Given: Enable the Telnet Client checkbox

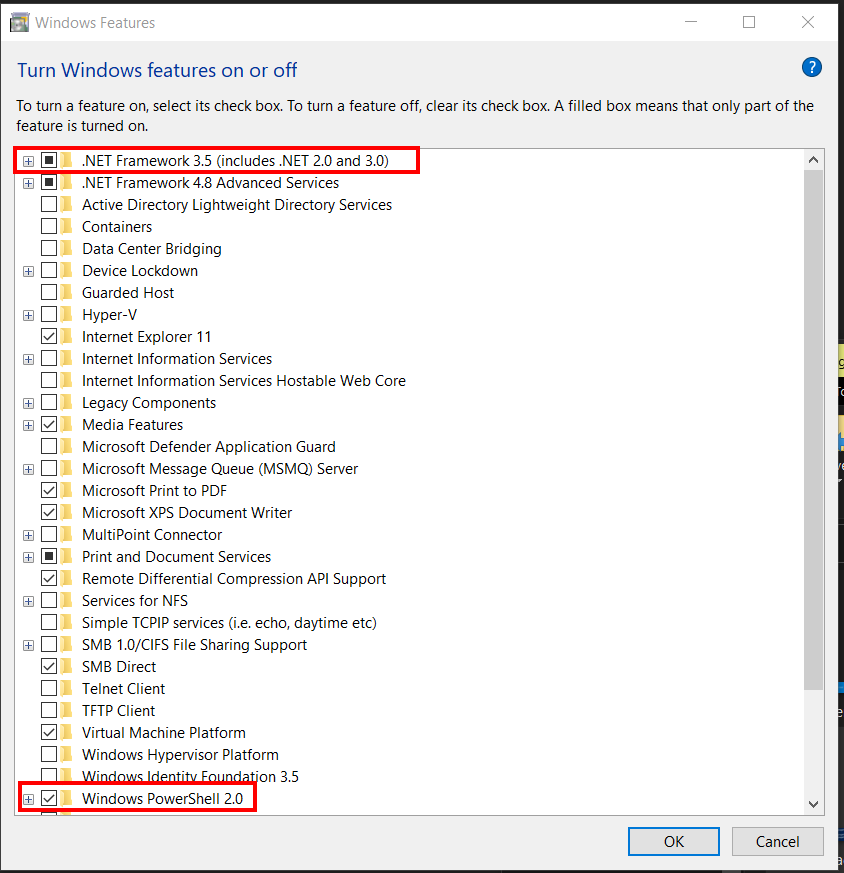Looking at the screenshot, I should [x=49, y=688].
